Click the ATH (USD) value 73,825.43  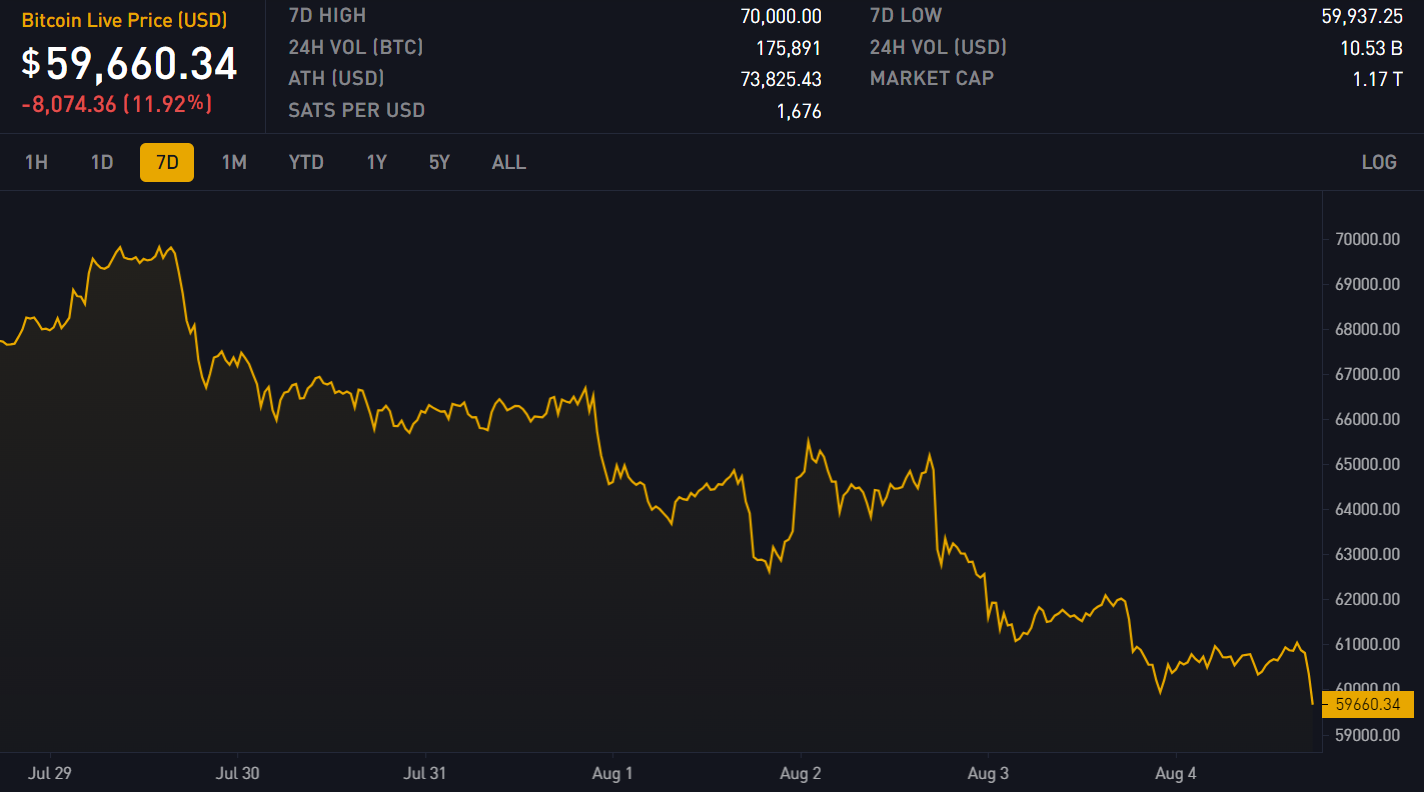tap(780, 79)
